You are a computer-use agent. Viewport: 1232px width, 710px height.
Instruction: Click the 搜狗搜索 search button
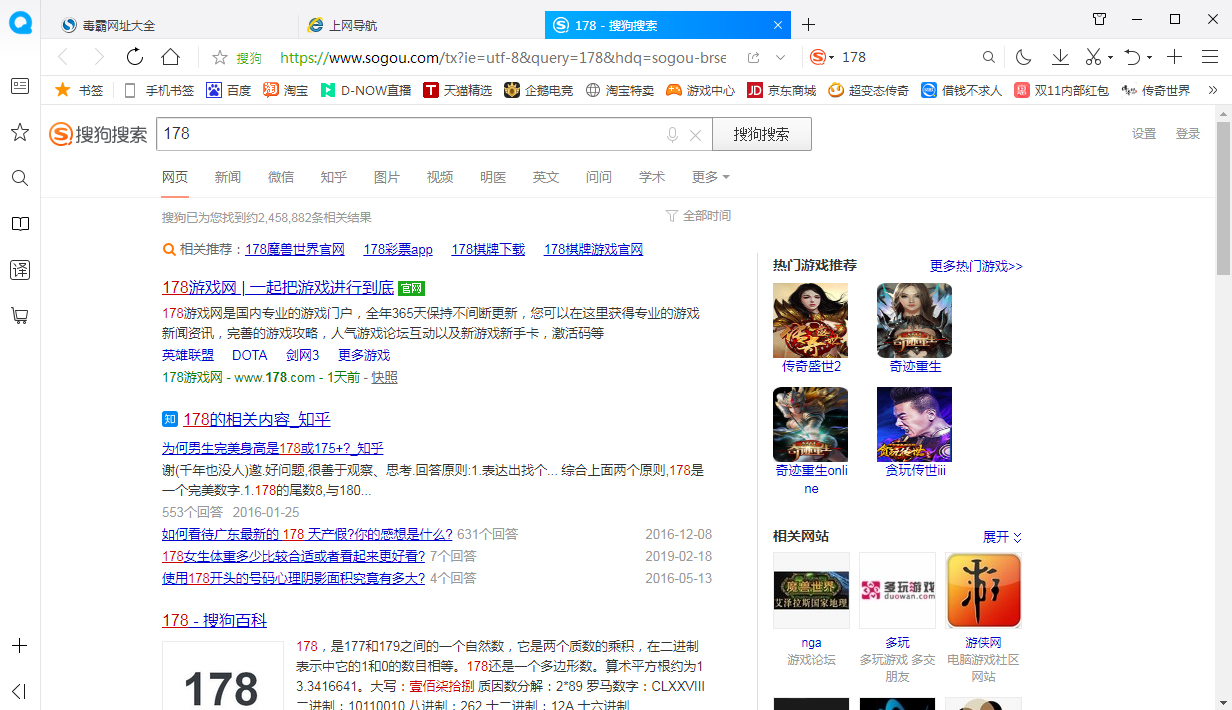[761, 133]
